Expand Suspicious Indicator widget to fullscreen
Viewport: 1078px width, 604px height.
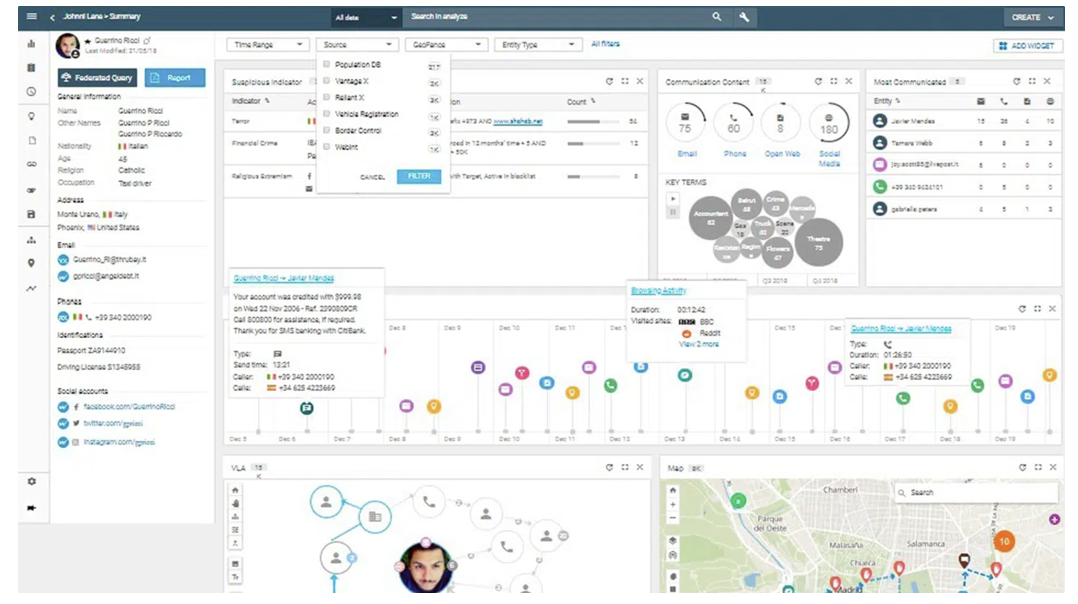click(x=625, y=81)
